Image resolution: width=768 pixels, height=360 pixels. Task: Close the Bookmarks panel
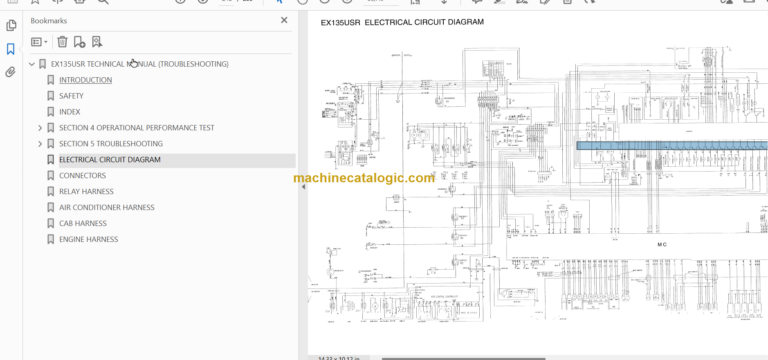coord(284,20)
